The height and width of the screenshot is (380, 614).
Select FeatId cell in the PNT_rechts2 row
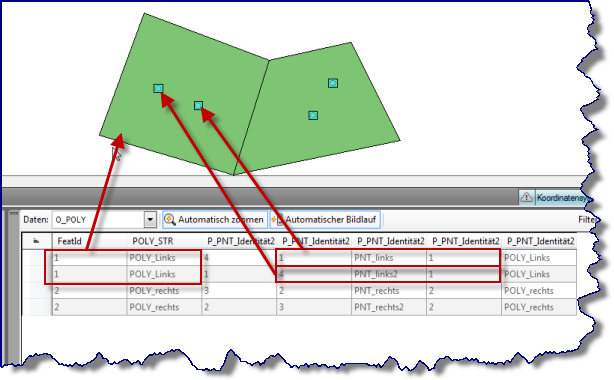pos(89,307)
